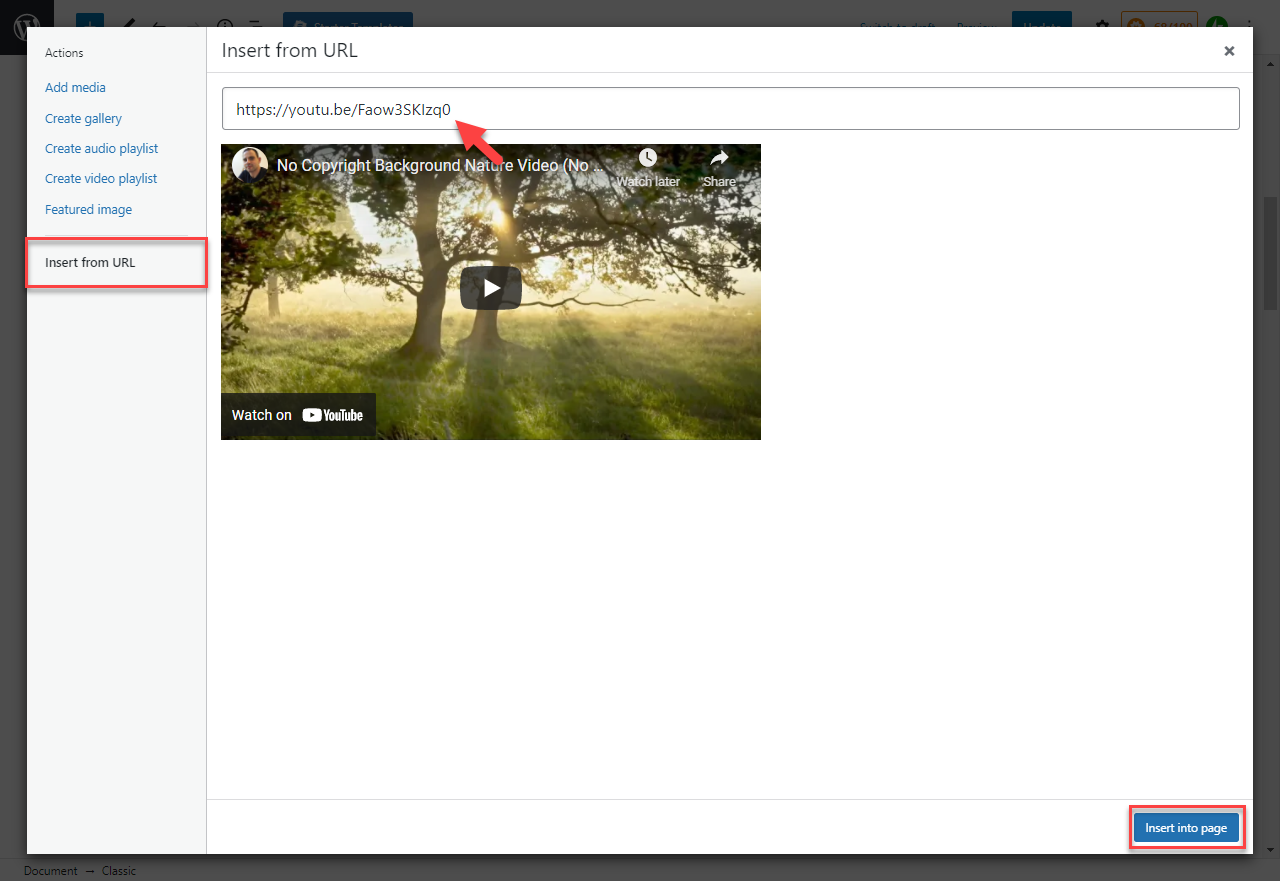The width and height of the screenshot is (1280, 881).
Task: Open the video title link
Action: tap(440, 165)
